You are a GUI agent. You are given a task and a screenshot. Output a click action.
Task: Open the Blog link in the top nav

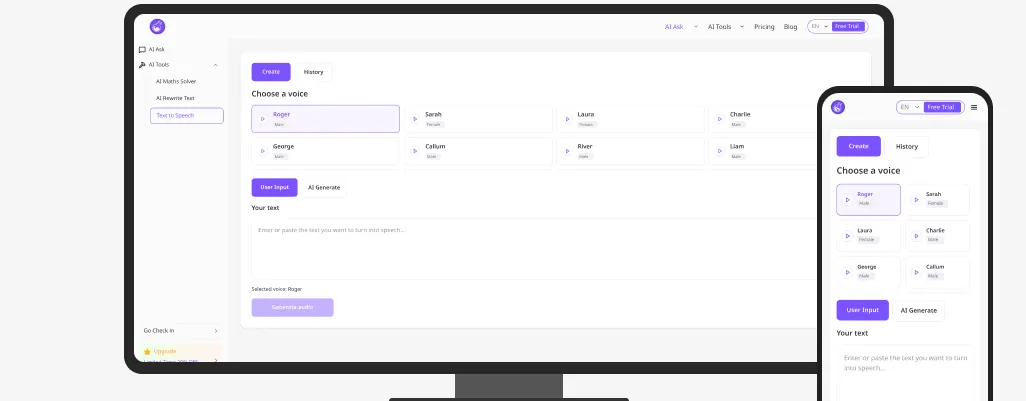[790, 27]
